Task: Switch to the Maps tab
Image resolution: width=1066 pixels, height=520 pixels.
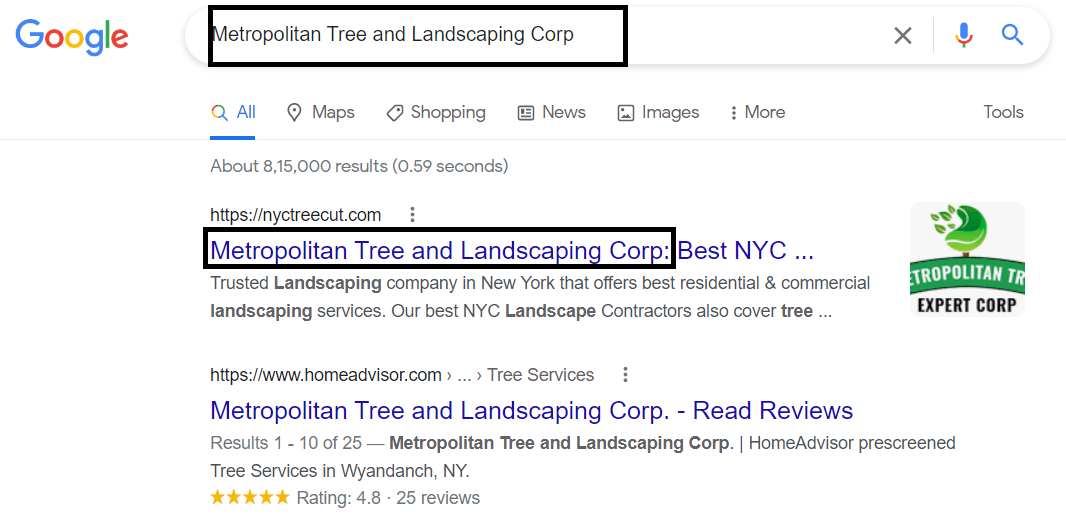Action: coord(320,112)
